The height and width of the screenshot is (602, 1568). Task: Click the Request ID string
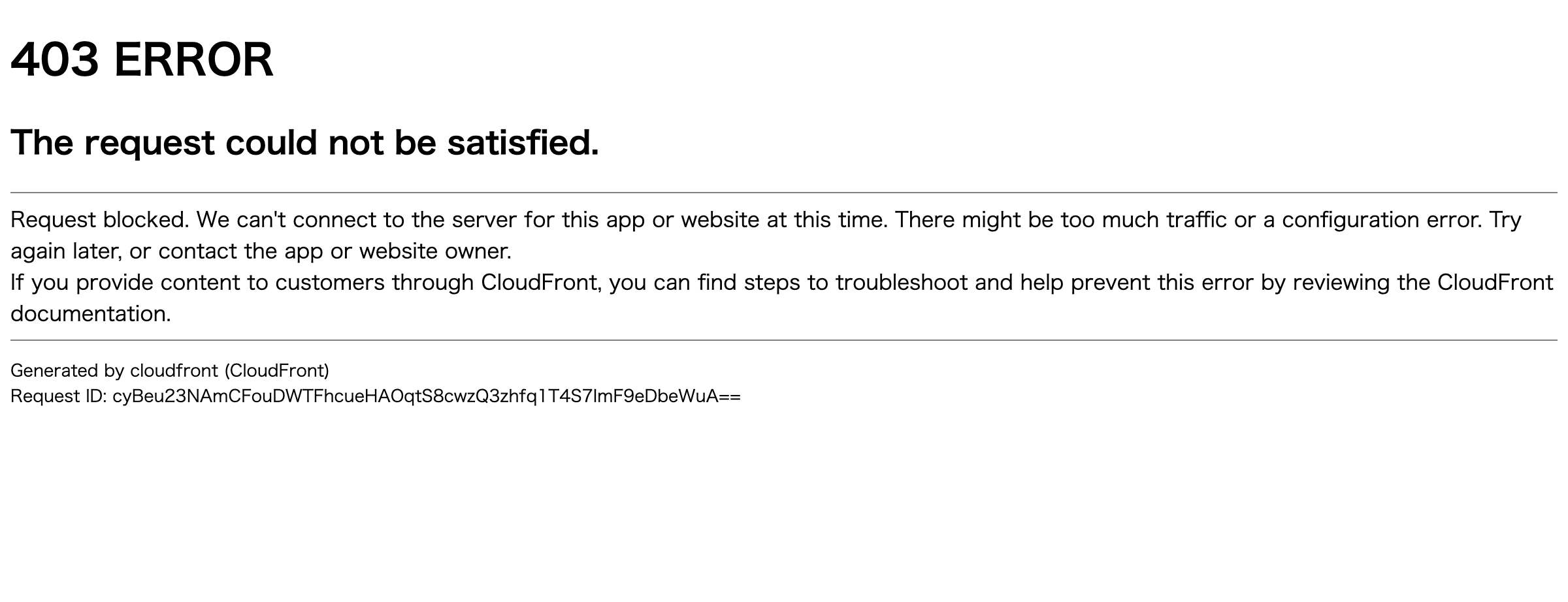(427, 396)
